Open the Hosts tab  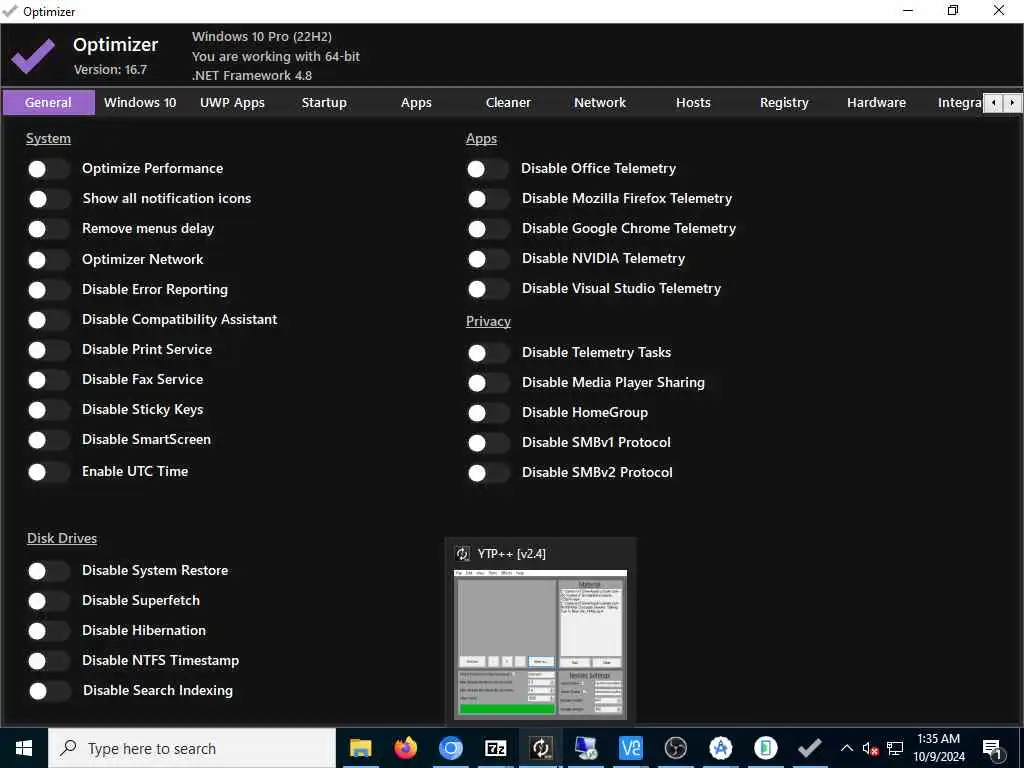pyautogui.click(x=693, y=103)
